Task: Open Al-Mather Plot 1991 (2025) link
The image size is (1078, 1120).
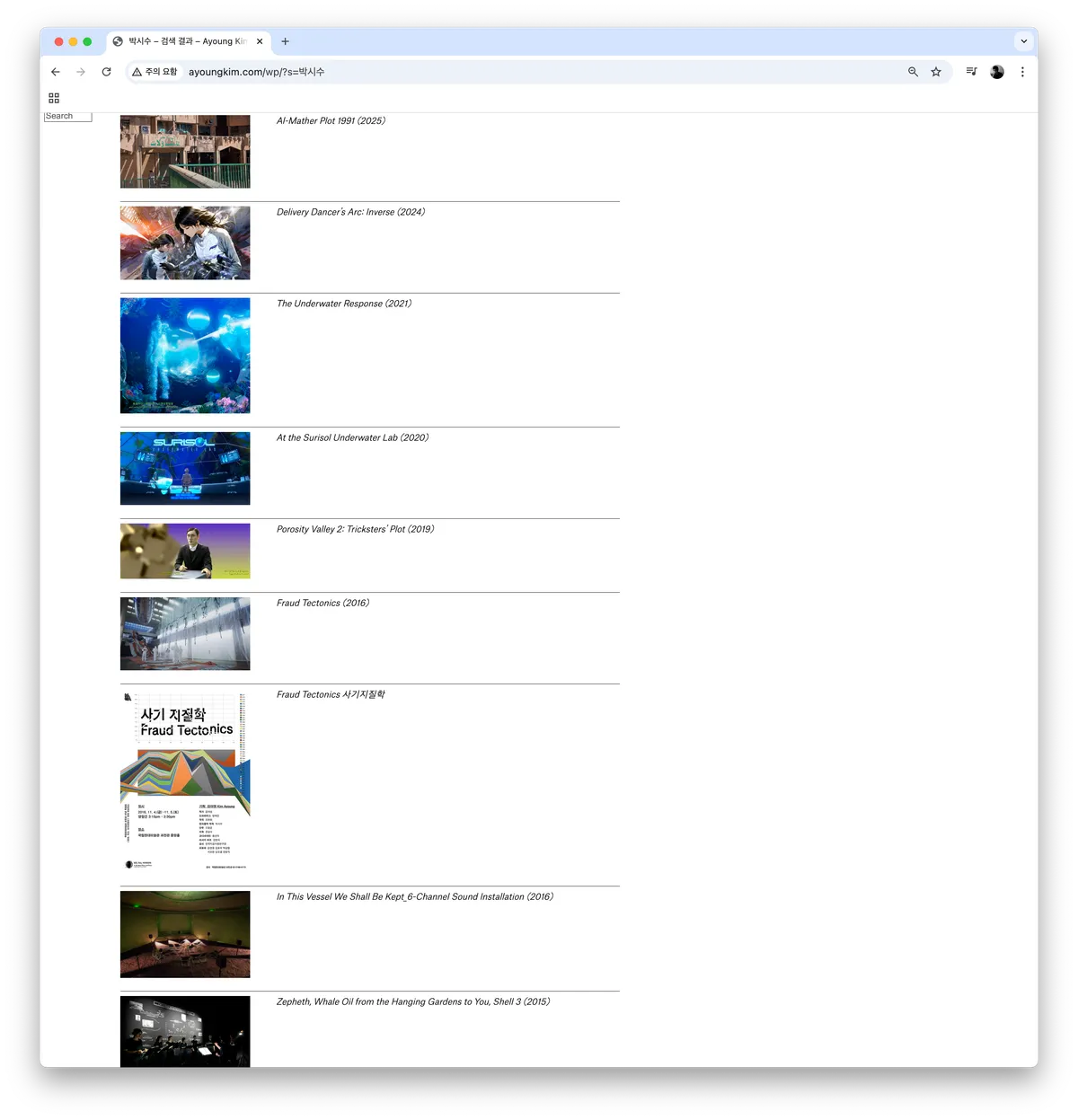Action: coord(331,120)
